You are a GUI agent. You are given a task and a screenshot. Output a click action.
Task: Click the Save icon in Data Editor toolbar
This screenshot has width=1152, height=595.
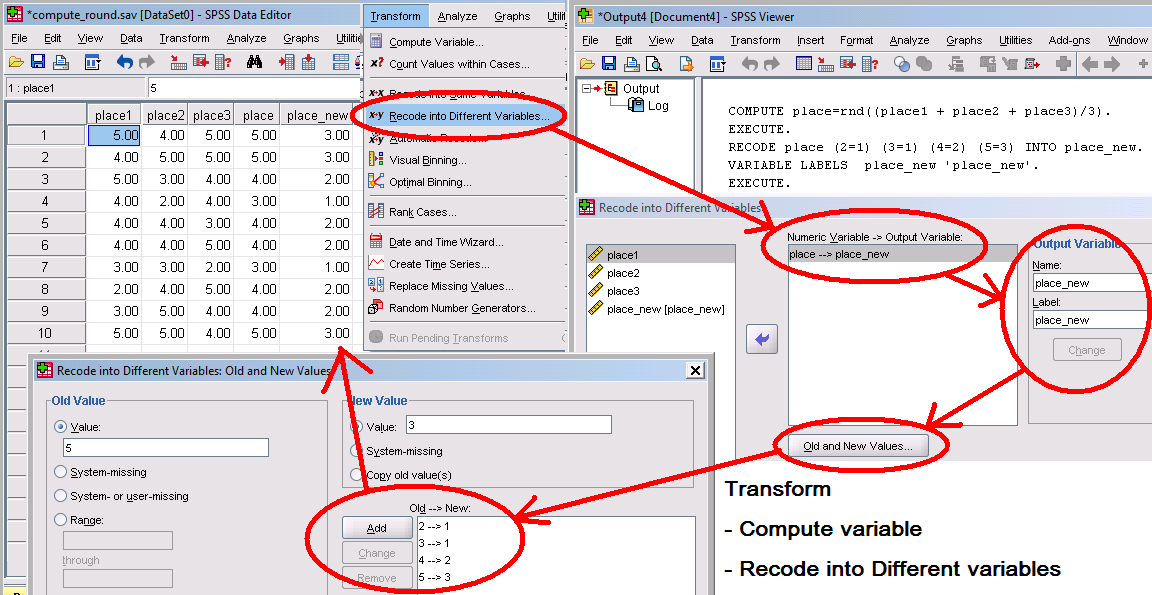tap(38, 62)
